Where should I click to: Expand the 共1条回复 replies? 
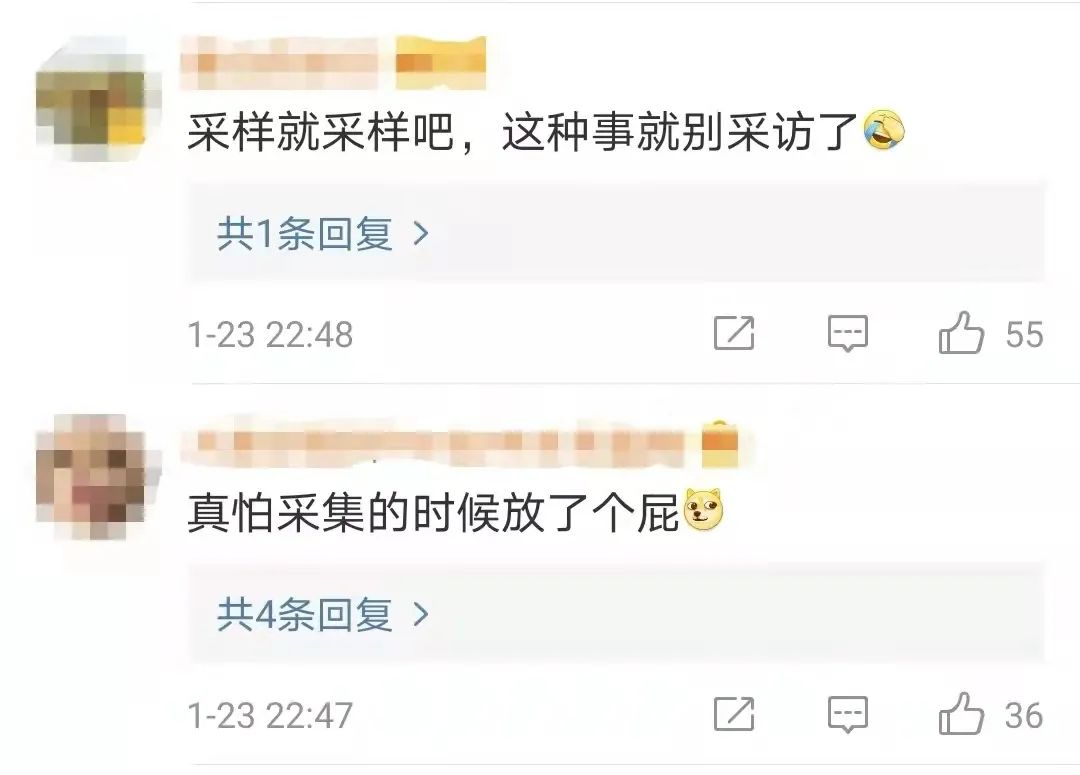pos(304,234)
